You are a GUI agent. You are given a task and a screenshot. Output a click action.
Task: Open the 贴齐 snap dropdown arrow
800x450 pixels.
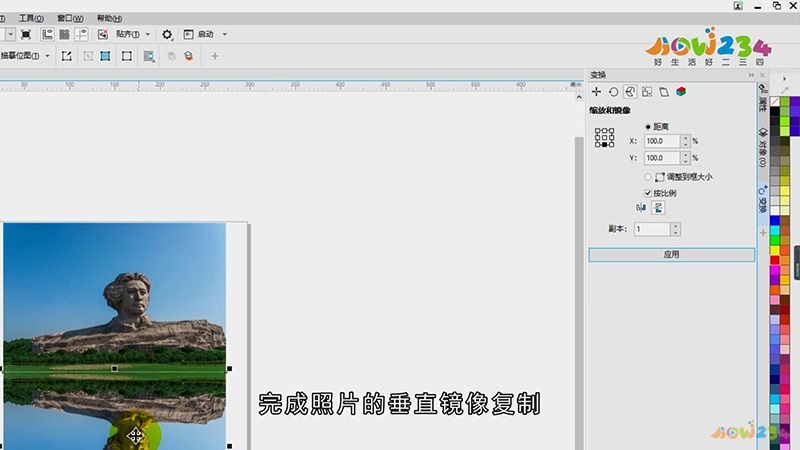pos(148,34)
